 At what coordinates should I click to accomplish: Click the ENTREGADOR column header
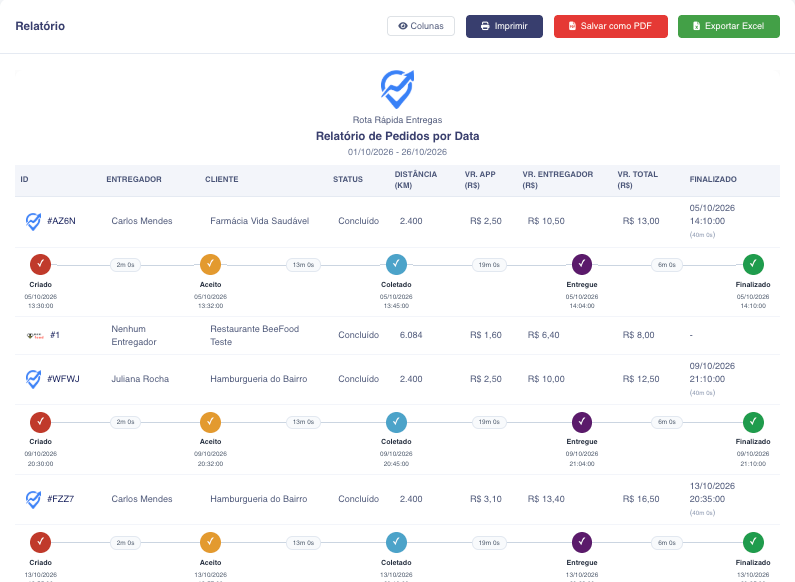pos(134,179)
